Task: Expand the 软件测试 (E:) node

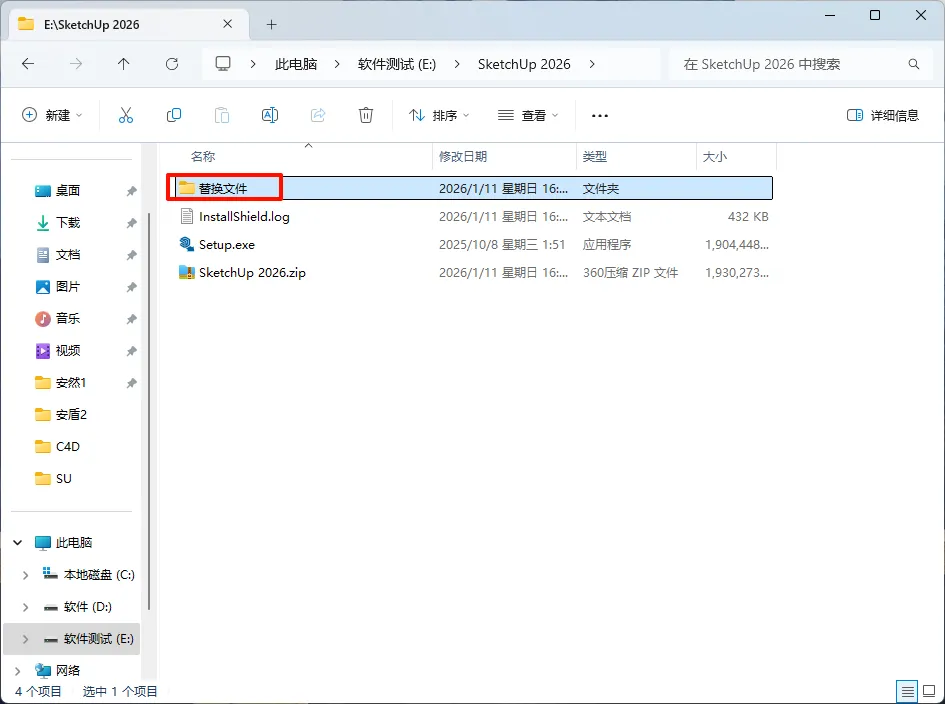Action: click(x=25, y=639)
